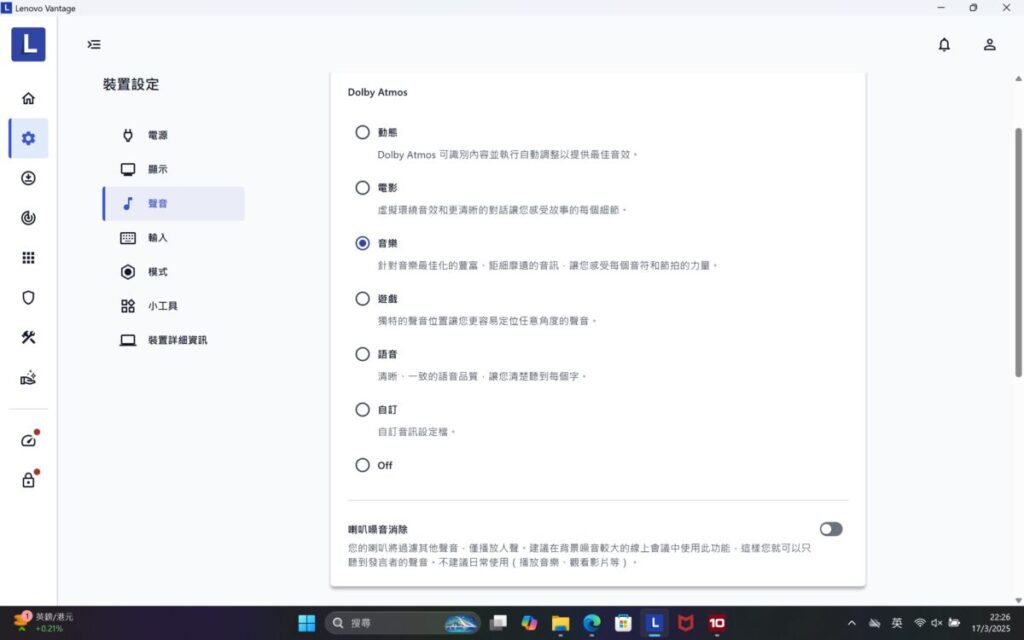Select the 音樂 radio button
The height and width of the screenshot is (640, 1024).
coord(362,243)
